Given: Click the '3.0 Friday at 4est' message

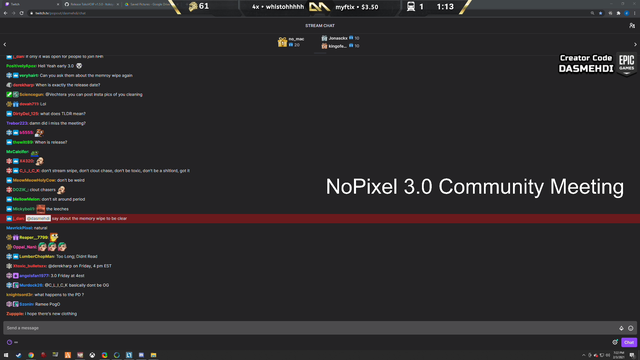Looking at the screenshot, I should point(67,276).
